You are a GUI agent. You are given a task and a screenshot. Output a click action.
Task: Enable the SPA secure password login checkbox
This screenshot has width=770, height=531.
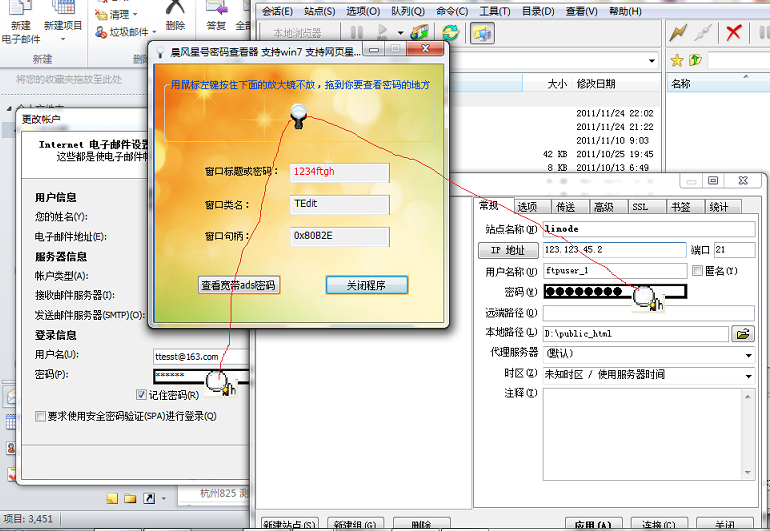pyautogui.click(x=40, y=416)
